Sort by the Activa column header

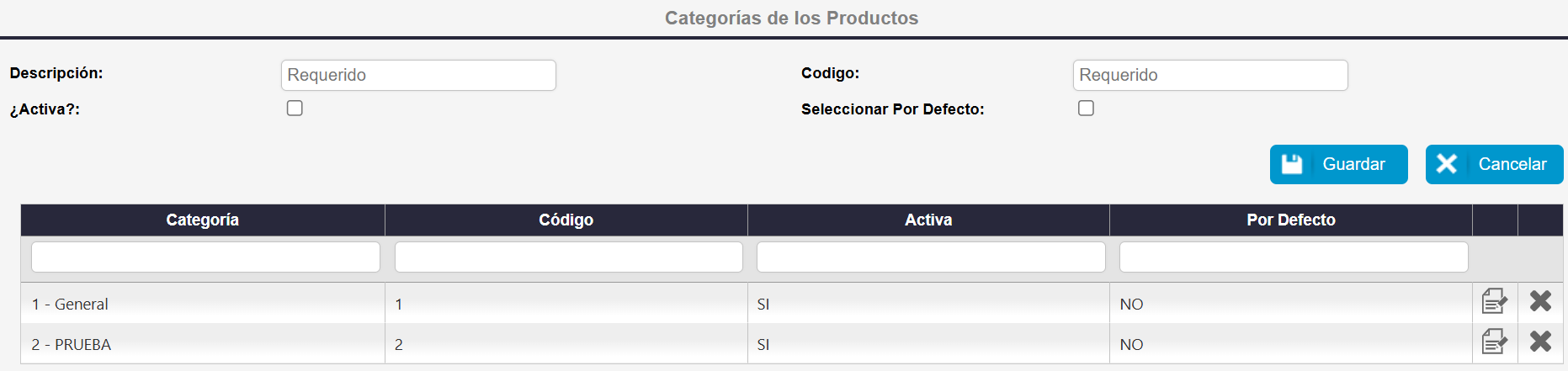point(928,220)
